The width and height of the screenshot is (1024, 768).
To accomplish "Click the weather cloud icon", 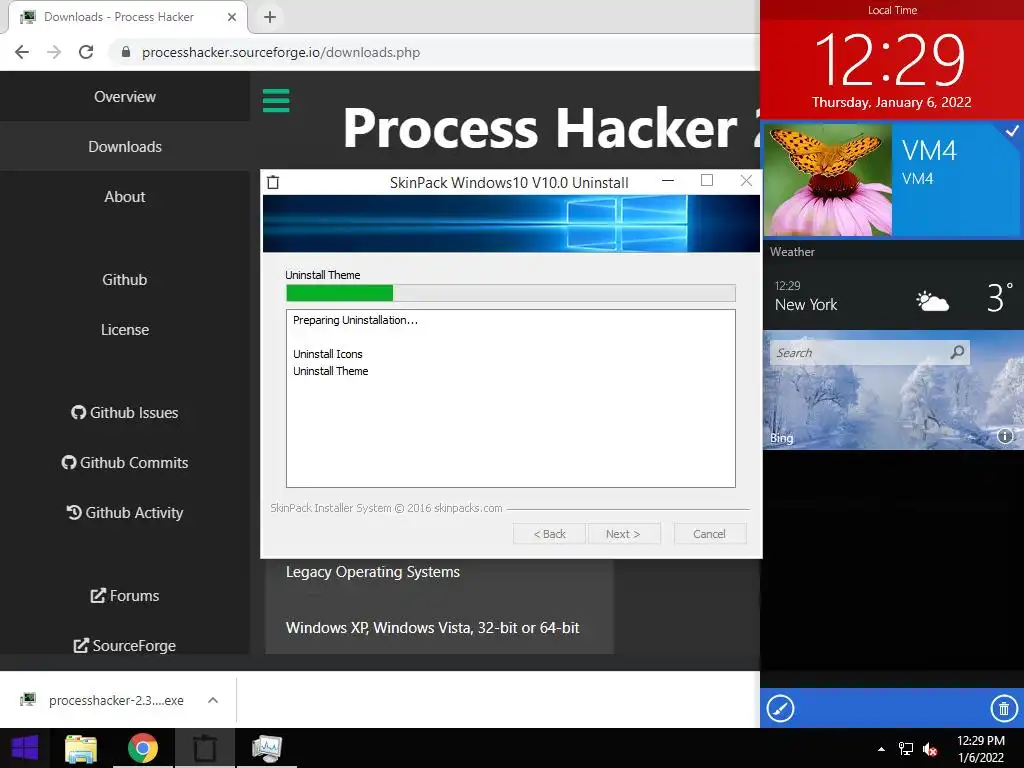I will (x=932, y=301).
